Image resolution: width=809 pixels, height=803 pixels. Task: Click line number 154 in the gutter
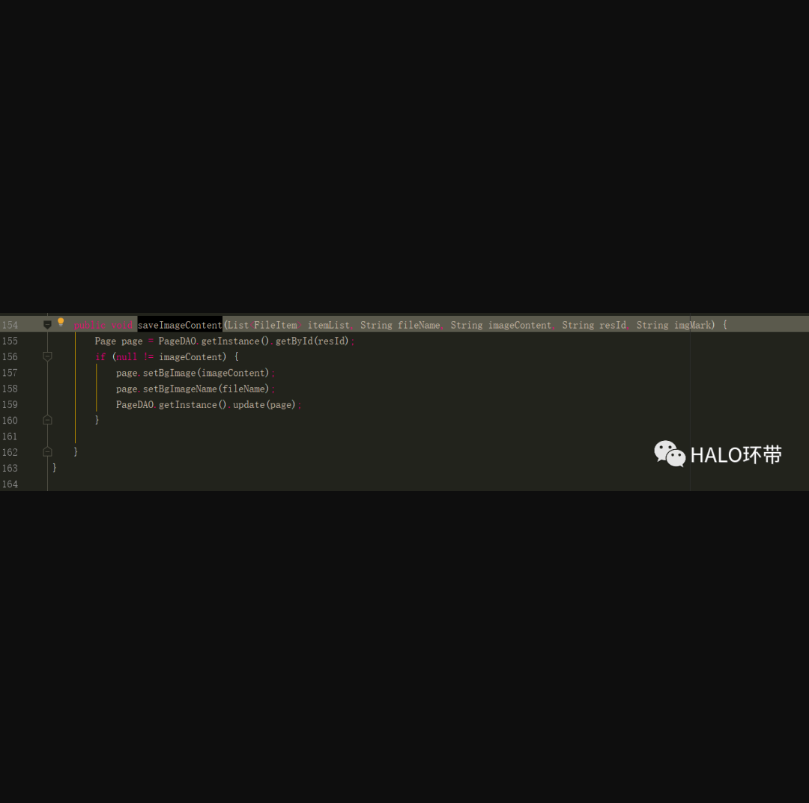pos(10,325)
